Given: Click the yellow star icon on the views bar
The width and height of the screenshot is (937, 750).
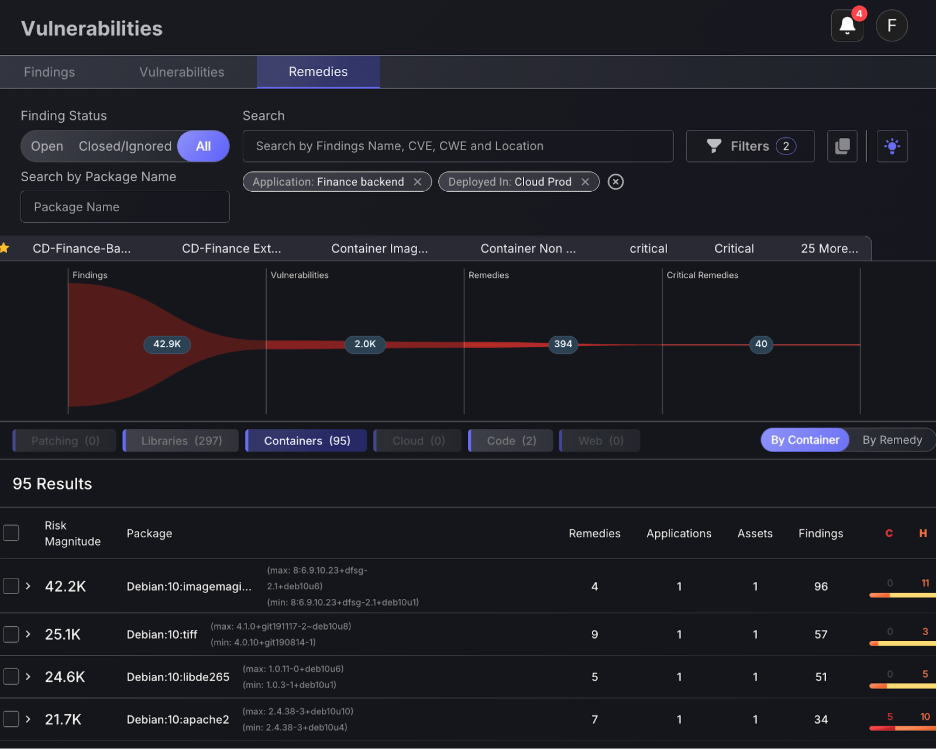Looking at the screenshot, I should click(9, 247).
